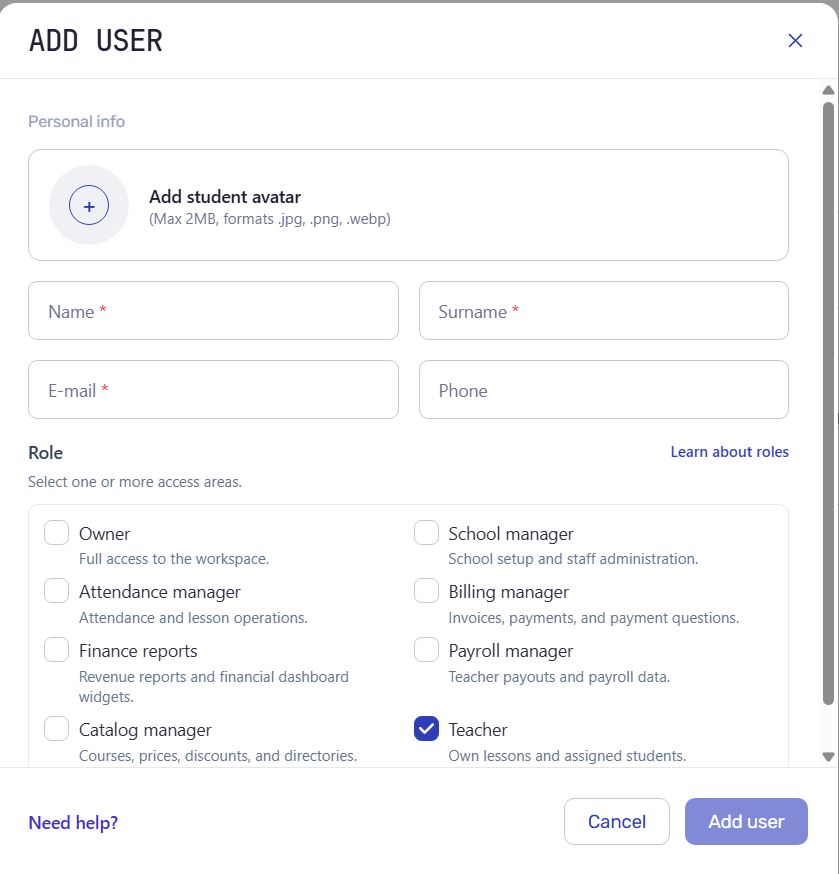Screen dimensions: 839x874
Task: Click the Phone input field
Action: [604, 390]
